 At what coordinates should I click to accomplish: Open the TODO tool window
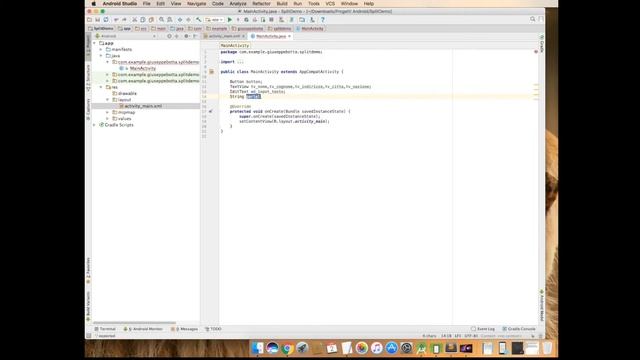(213, 329)
